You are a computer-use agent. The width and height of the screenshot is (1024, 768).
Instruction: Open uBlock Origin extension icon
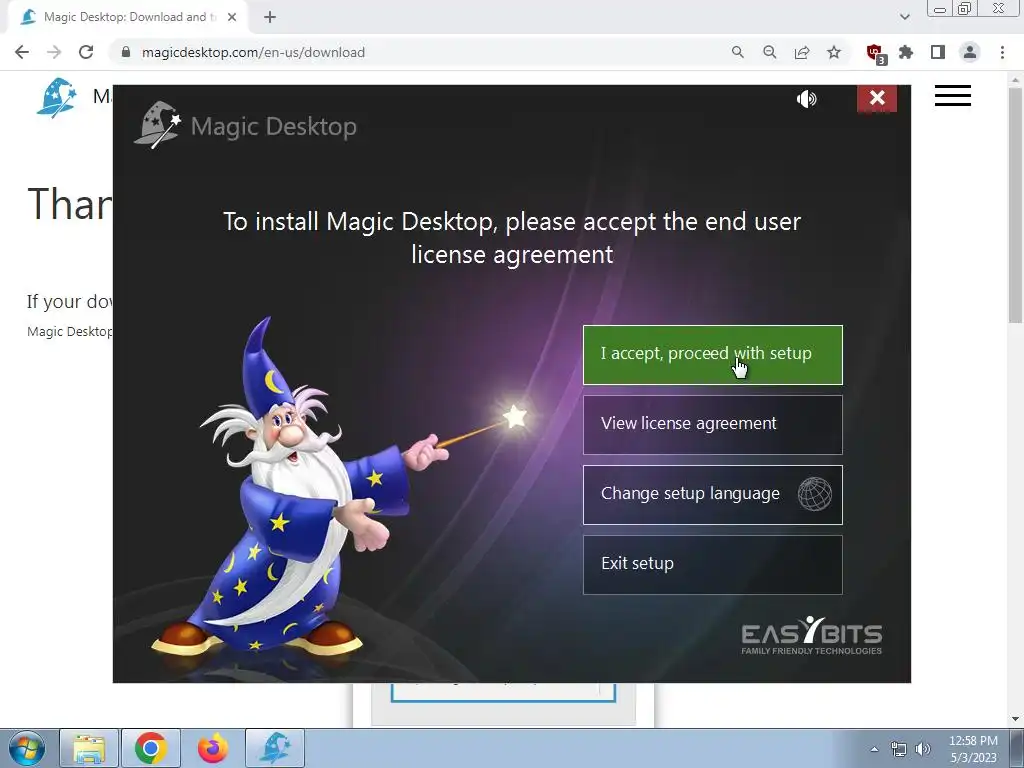[875, 53]
